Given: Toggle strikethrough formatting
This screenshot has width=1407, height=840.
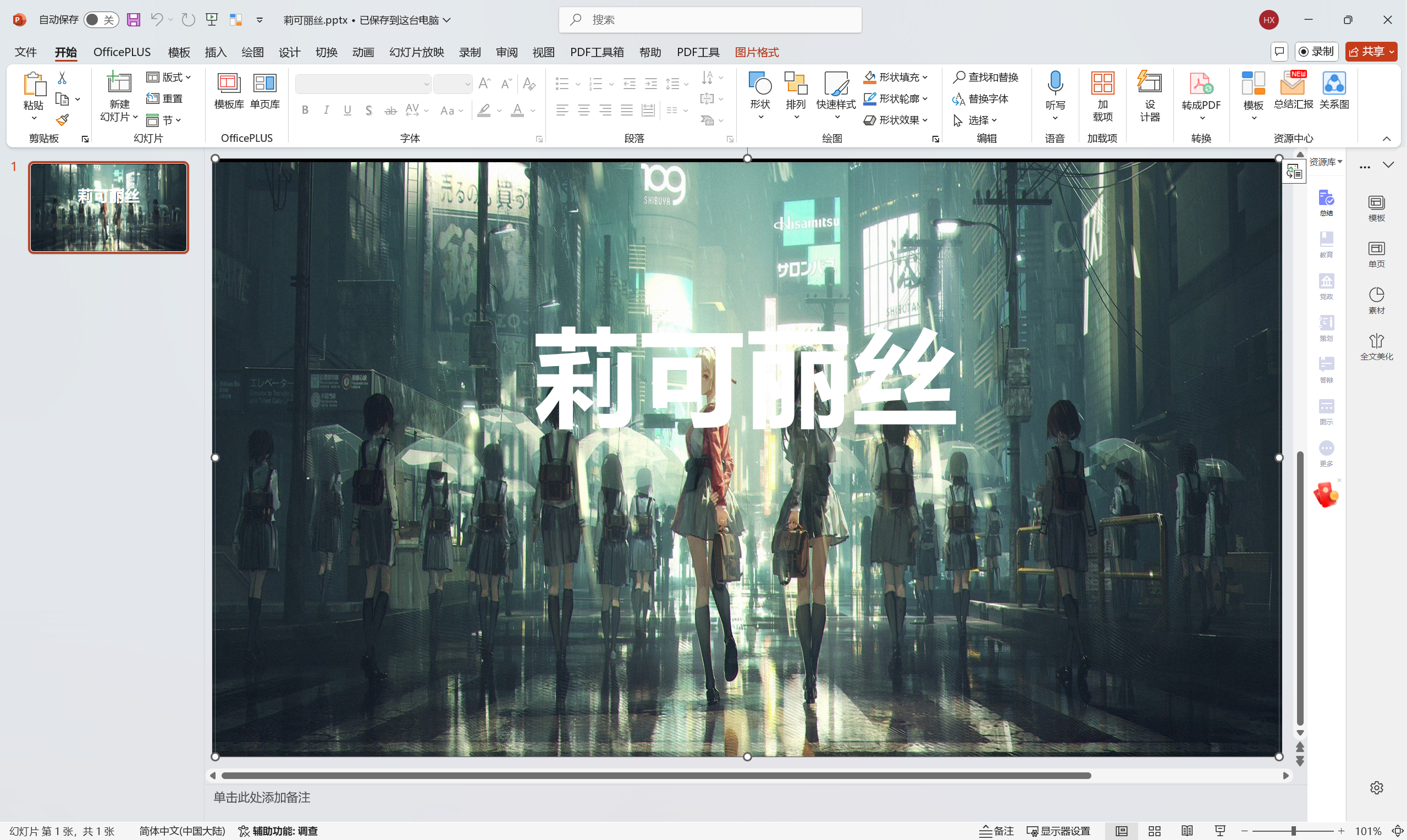Looking at the screenshot, I should click(390, 110).
